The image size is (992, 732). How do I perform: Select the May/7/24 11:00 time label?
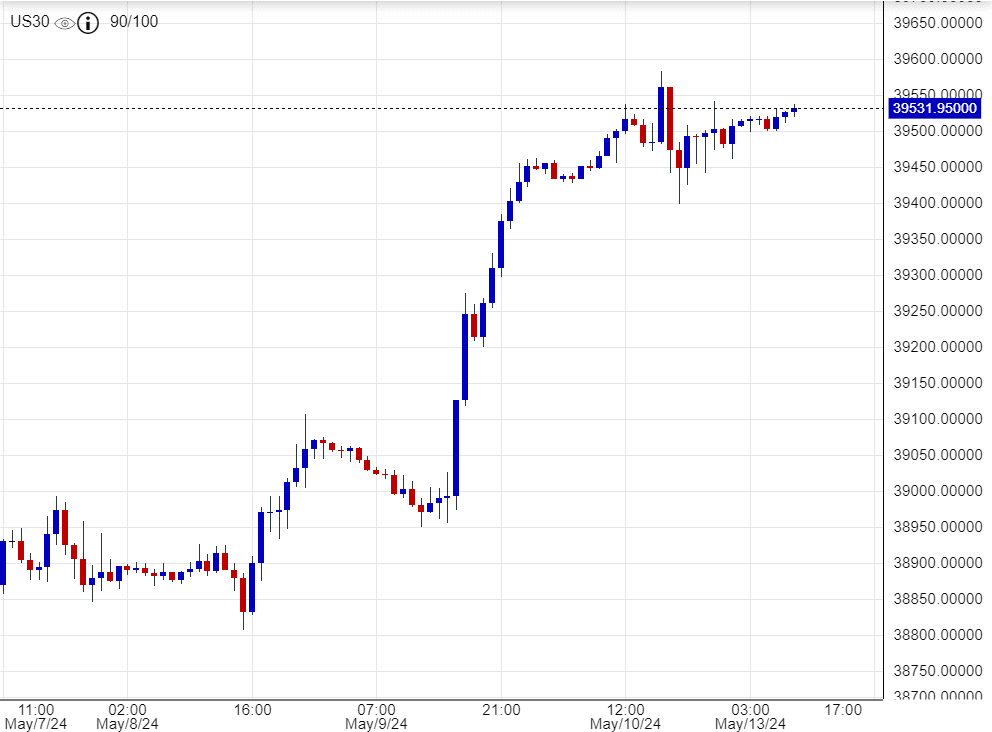[x=36, y=715]
